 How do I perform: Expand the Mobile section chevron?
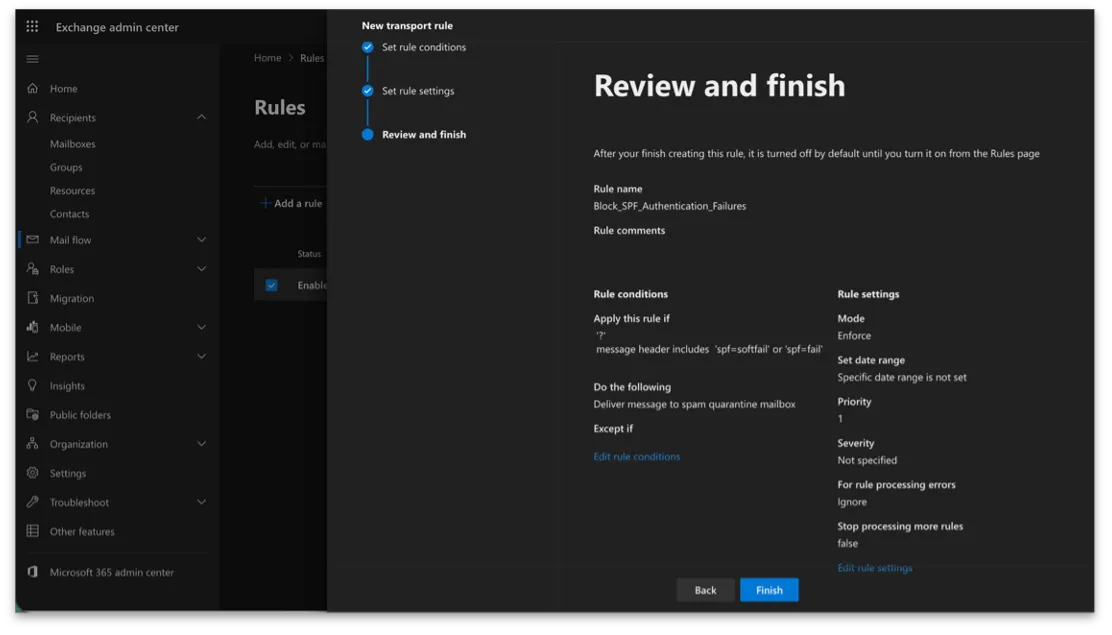(201, 327)
